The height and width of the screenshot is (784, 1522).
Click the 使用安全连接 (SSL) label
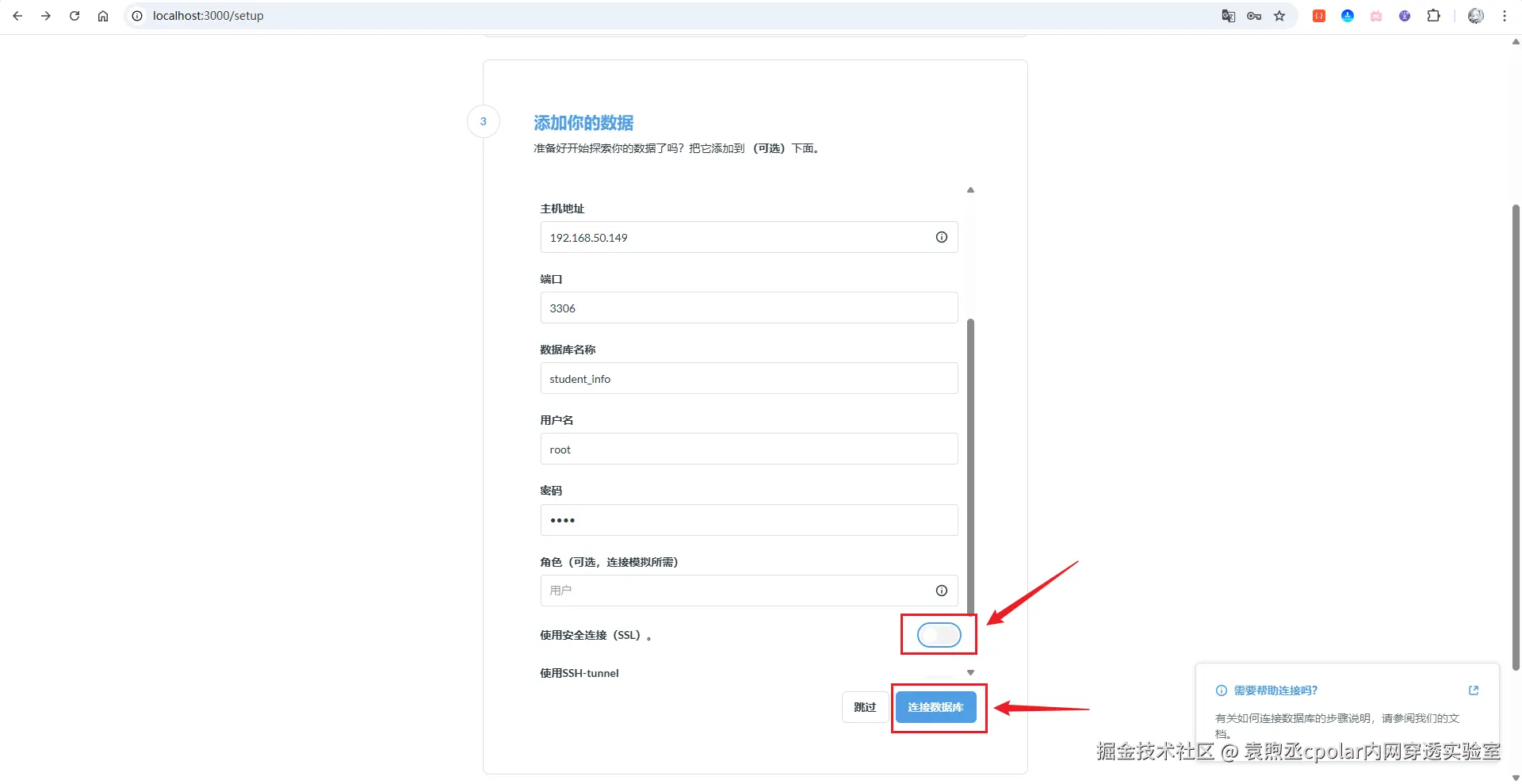[x=595, y=635]
